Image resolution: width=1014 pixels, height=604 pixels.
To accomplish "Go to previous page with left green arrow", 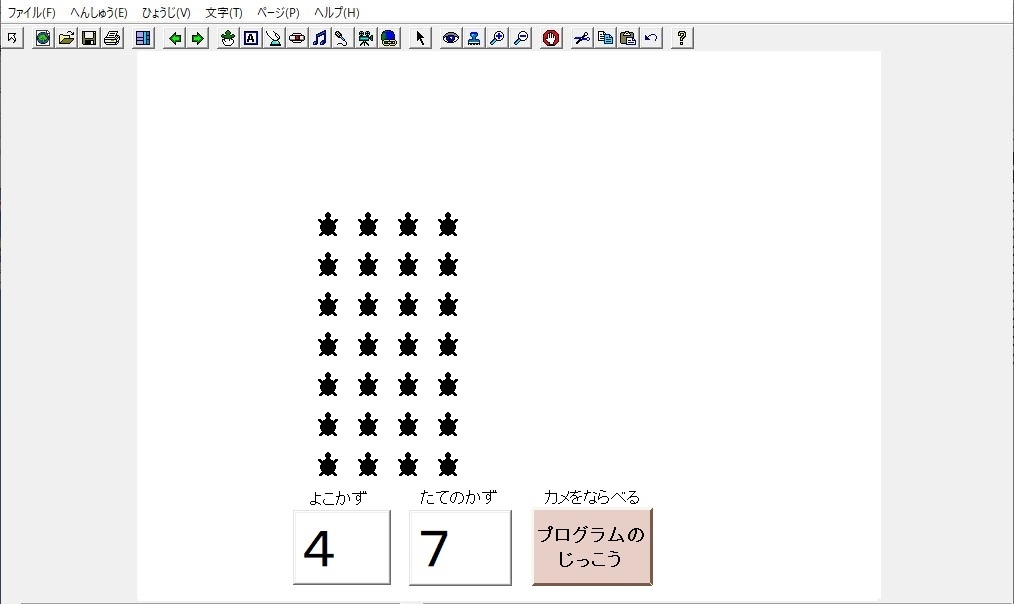I will (x=175, y=38).
